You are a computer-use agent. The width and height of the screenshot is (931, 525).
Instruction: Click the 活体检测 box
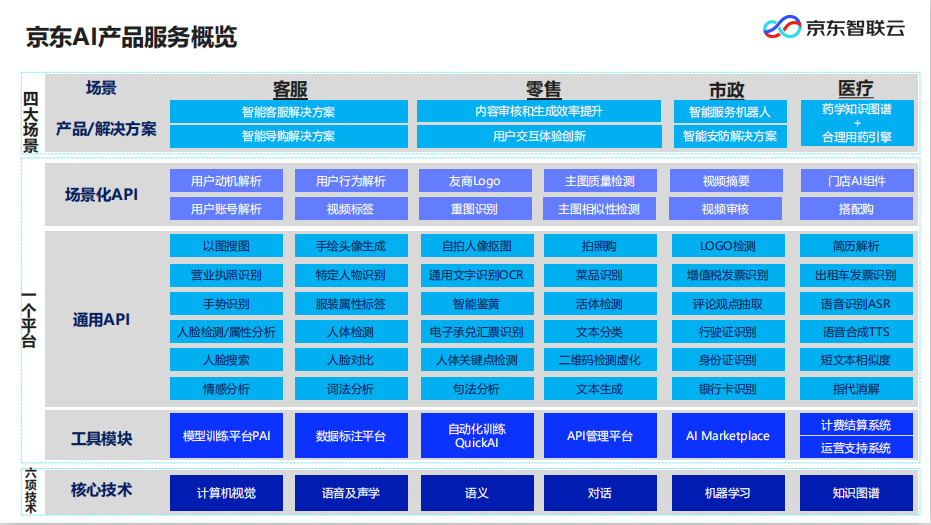(x=600, y=303)
